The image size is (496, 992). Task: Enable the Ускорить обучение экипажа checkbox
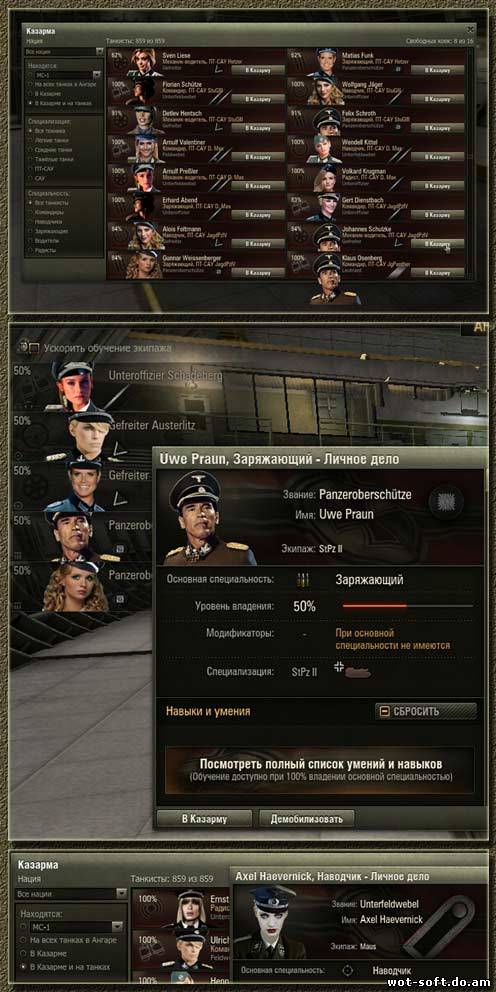coord(34,347)
